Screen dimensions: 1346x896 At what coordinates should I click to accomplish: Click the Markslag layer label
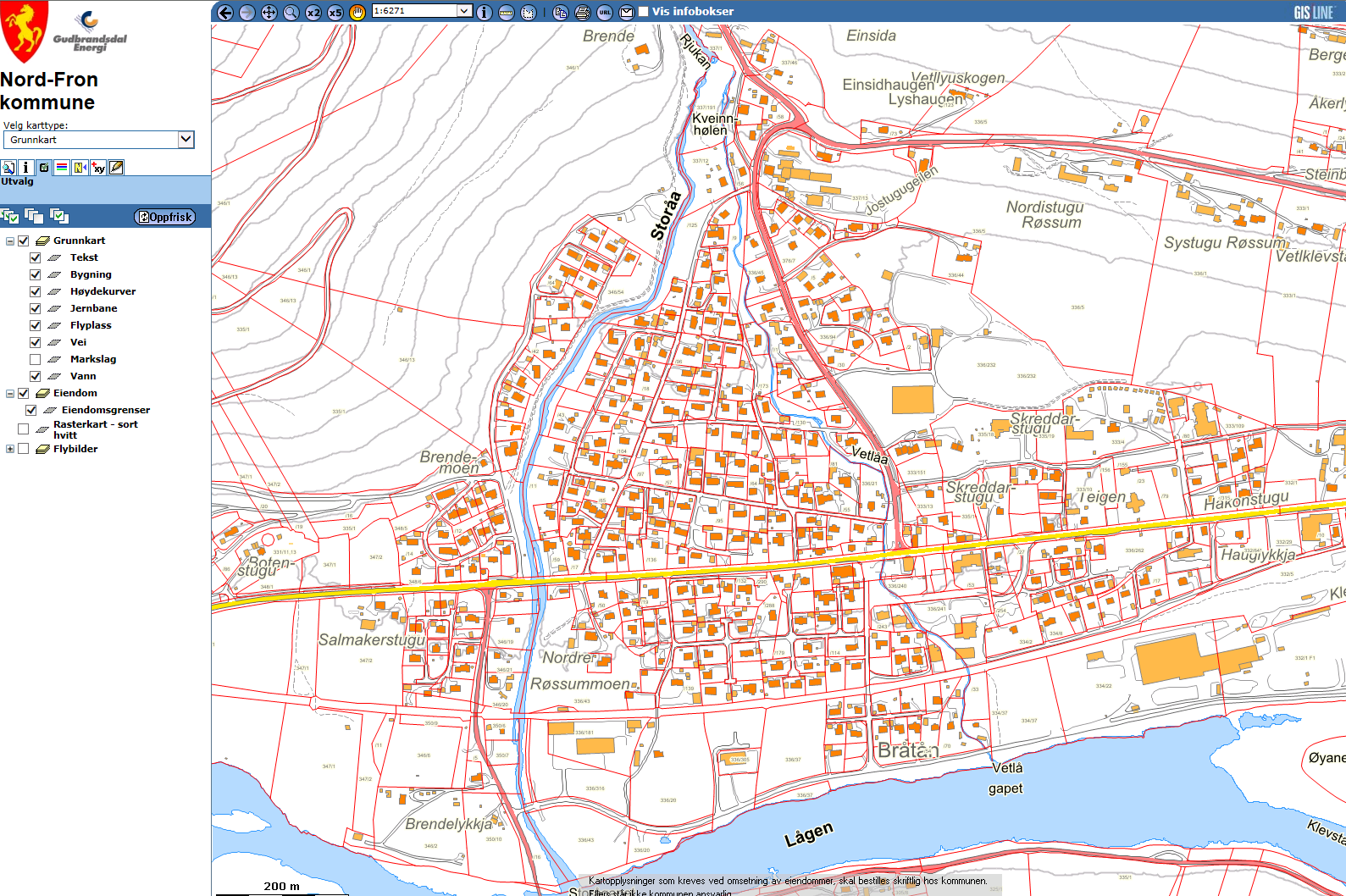(93, 359)
